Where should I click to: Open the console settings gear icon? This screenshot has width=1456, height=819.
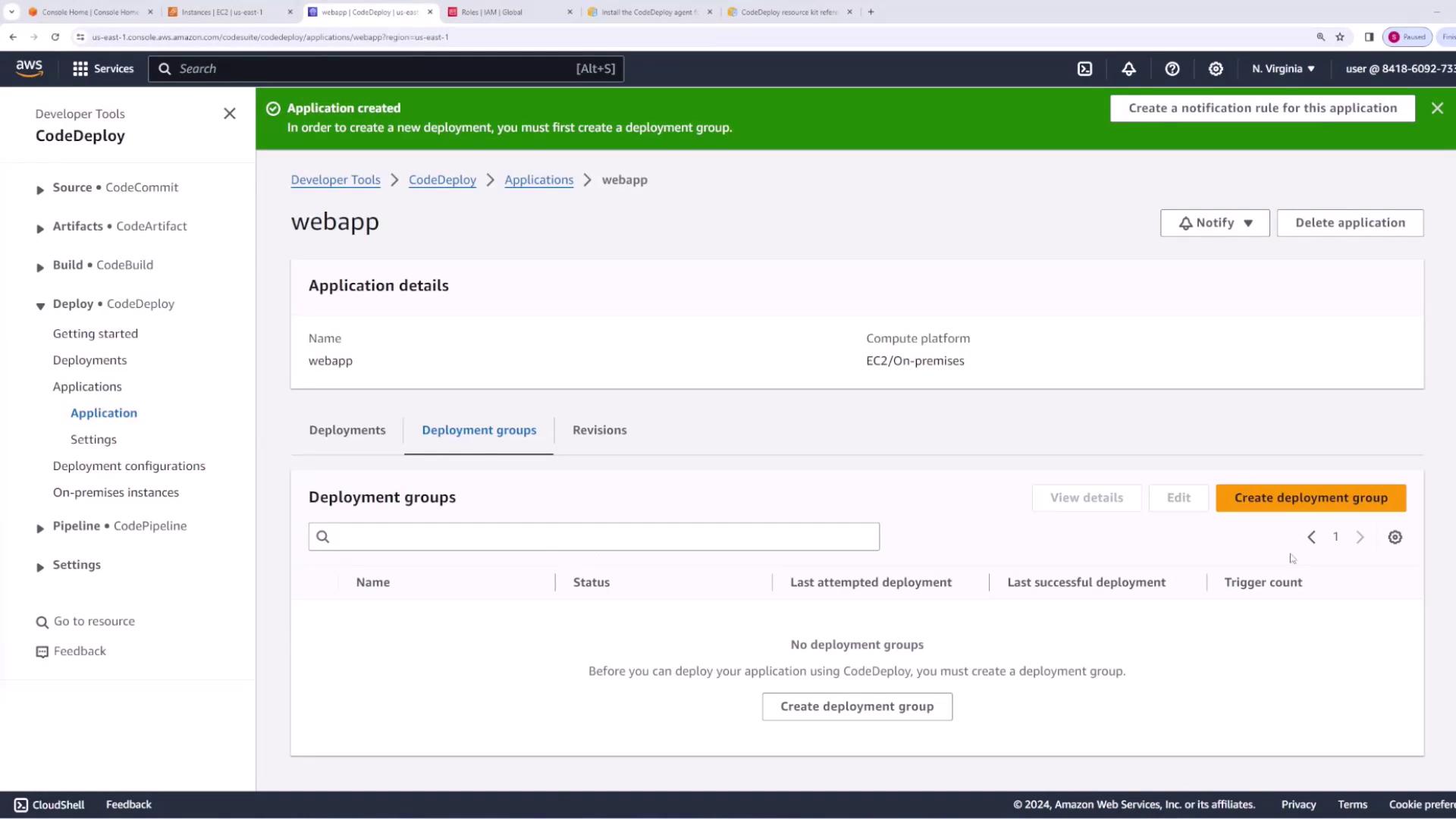coord(1216,69)
